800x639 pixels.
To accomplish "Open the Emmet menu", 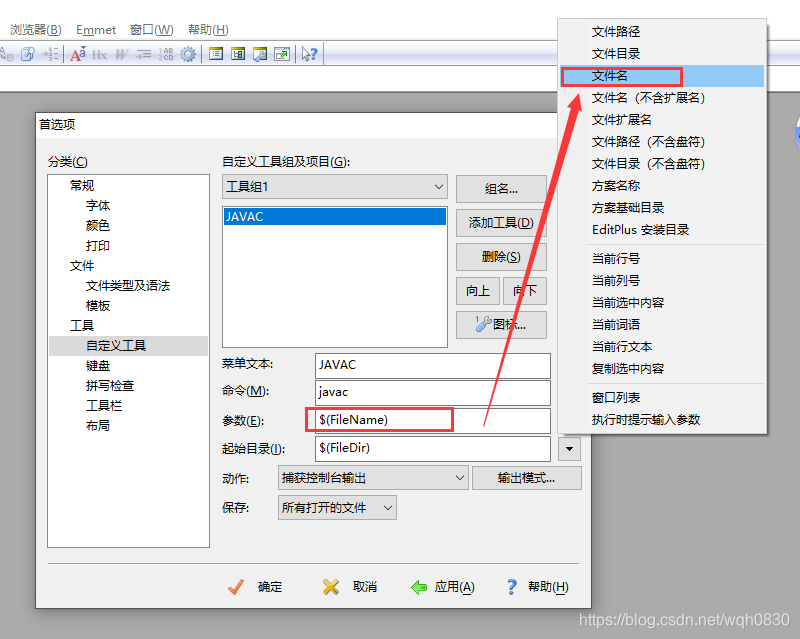I will tap(96, 29).
